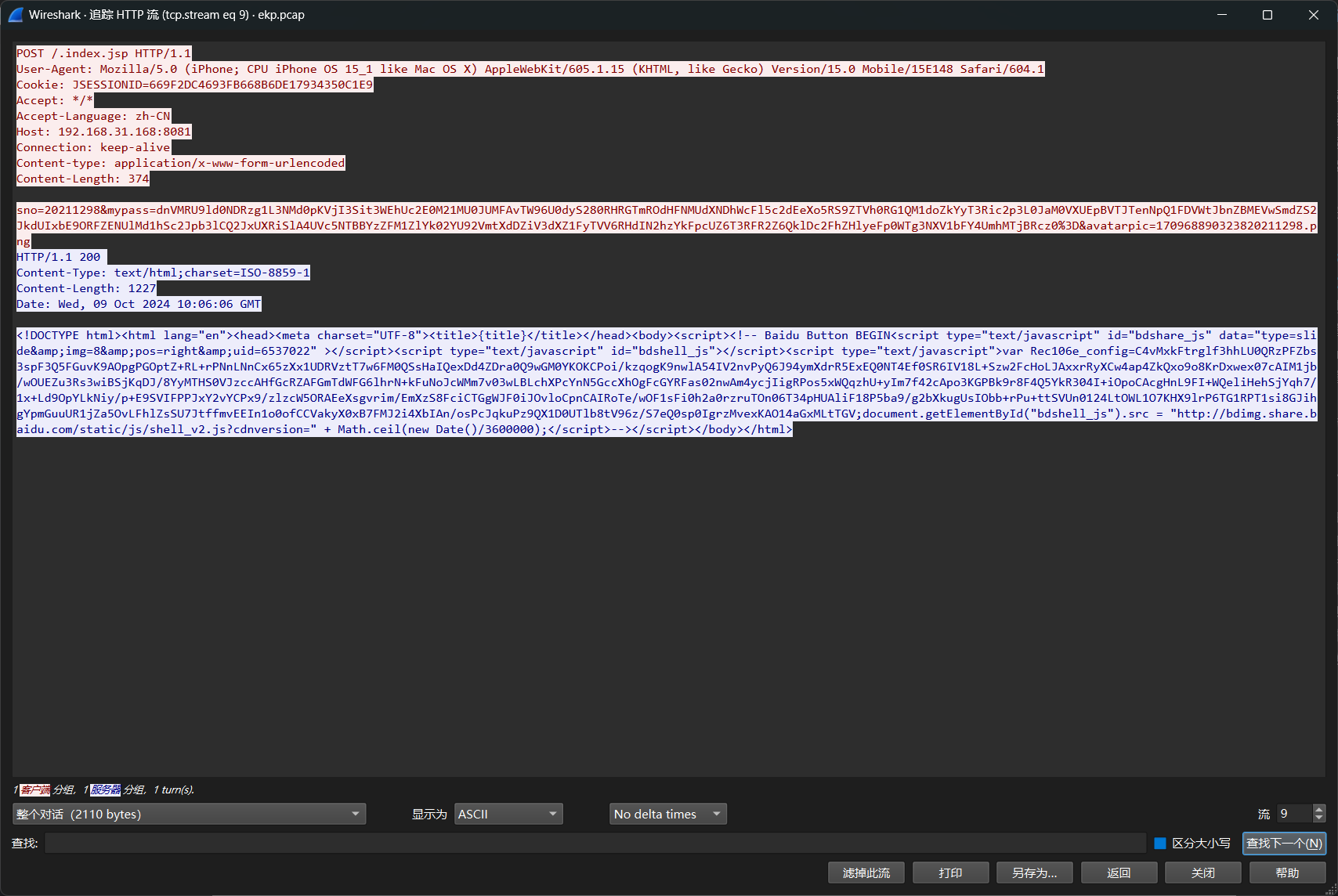Click the 查找下一个(N) button
The width and height of the screenshot is (1338, 896).
(x=1284, y=844)
